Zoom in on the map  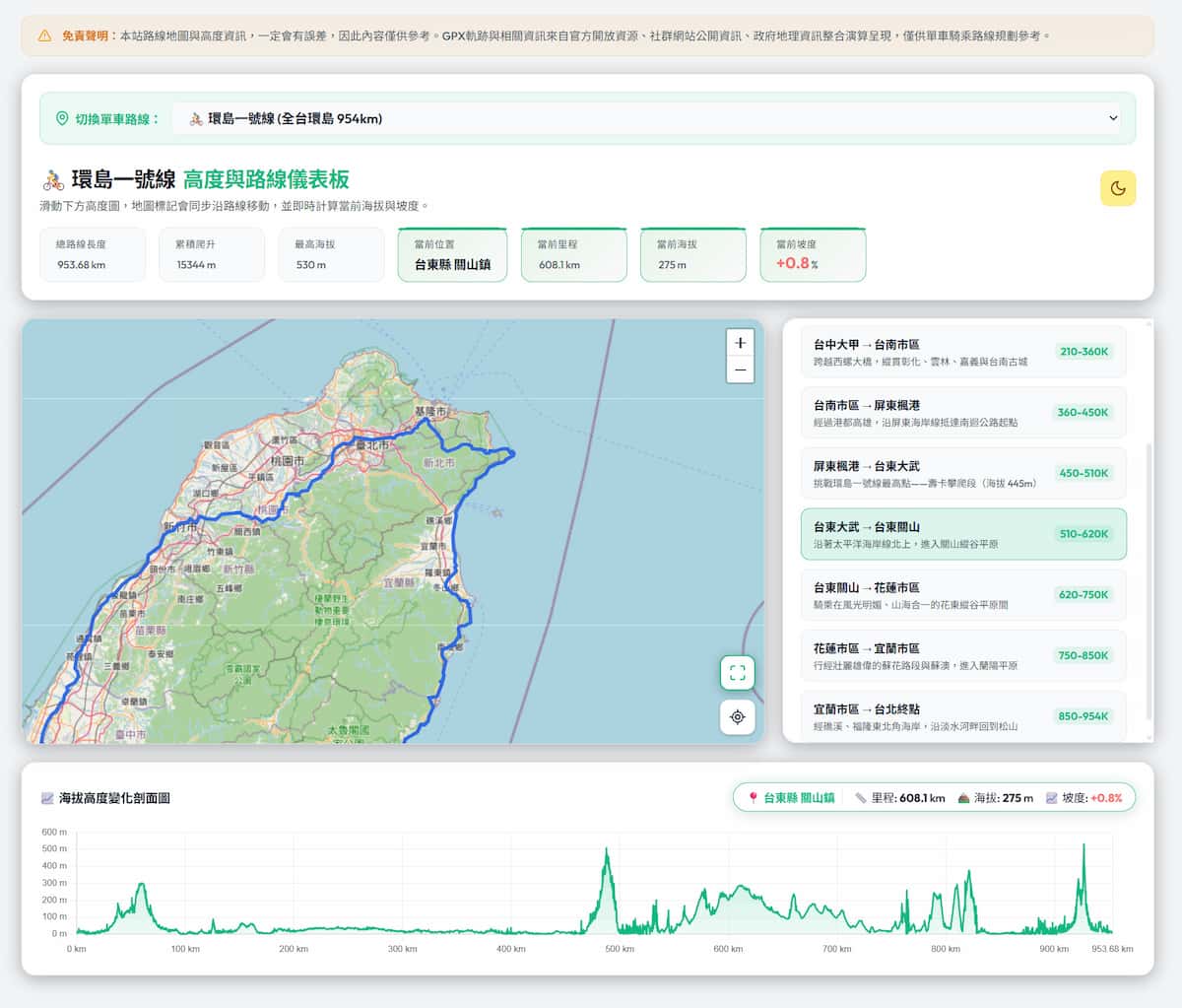740,343
